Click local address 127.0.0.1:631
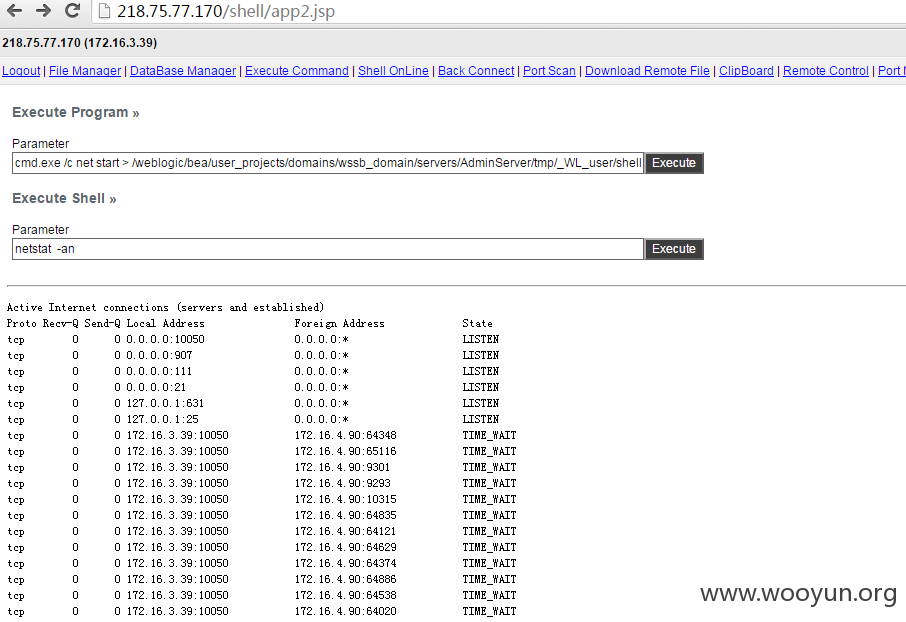906x622 pixels. tap(165, 403)
